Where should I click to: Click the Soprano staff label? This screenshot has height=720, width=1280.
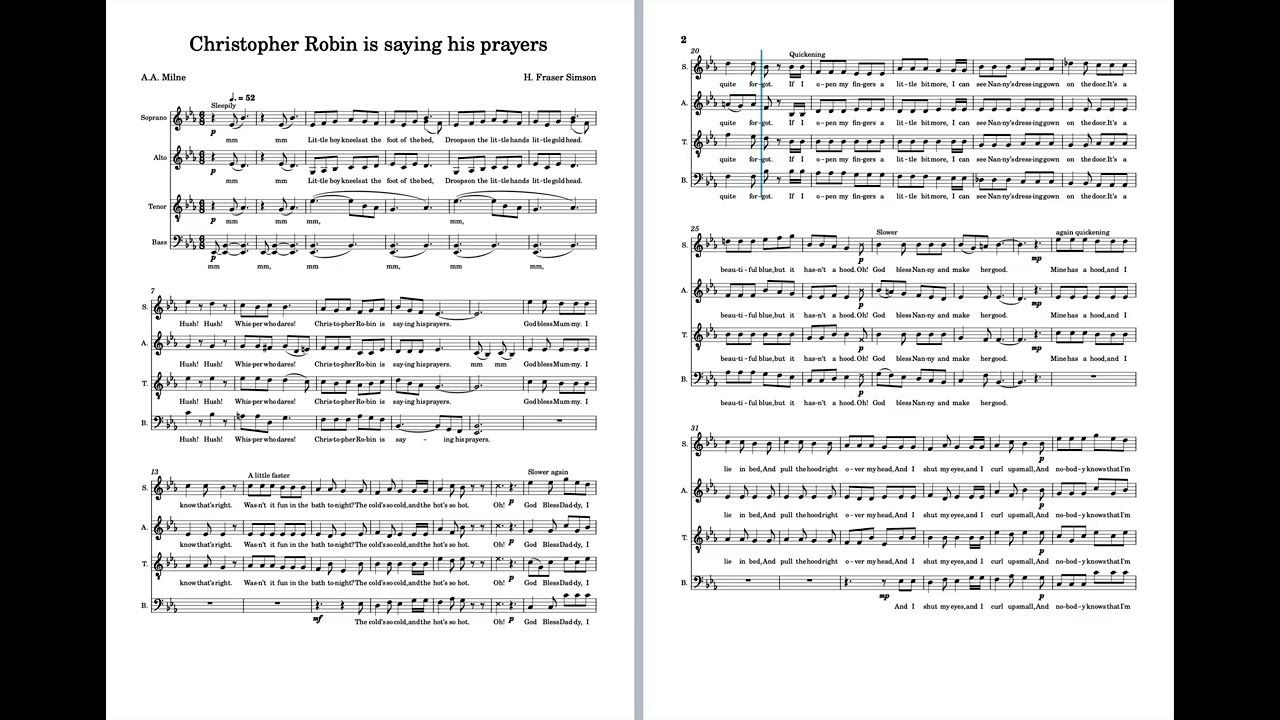click(x=153, y=119)
